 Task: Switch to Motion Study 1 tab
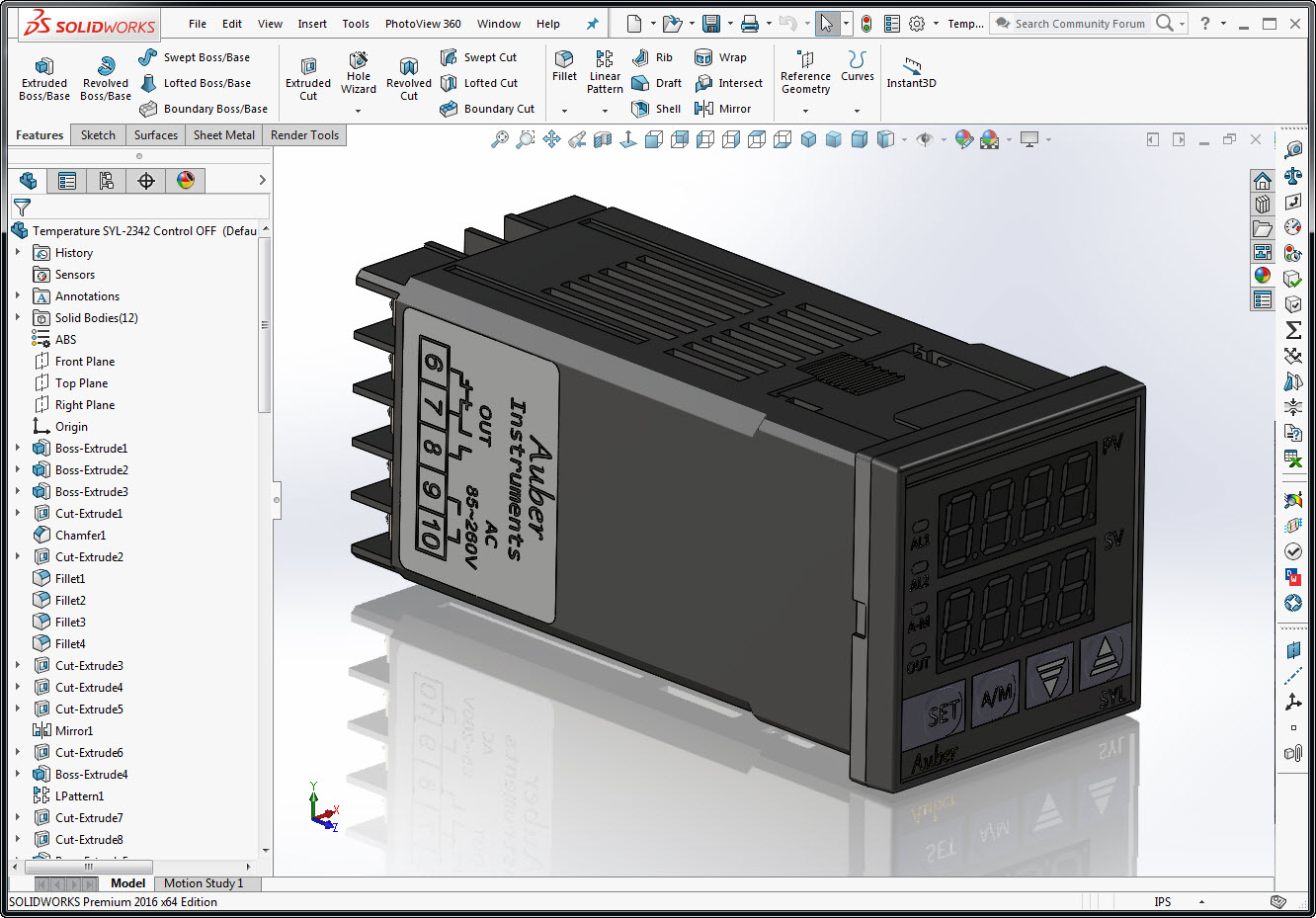click(203, 883)
